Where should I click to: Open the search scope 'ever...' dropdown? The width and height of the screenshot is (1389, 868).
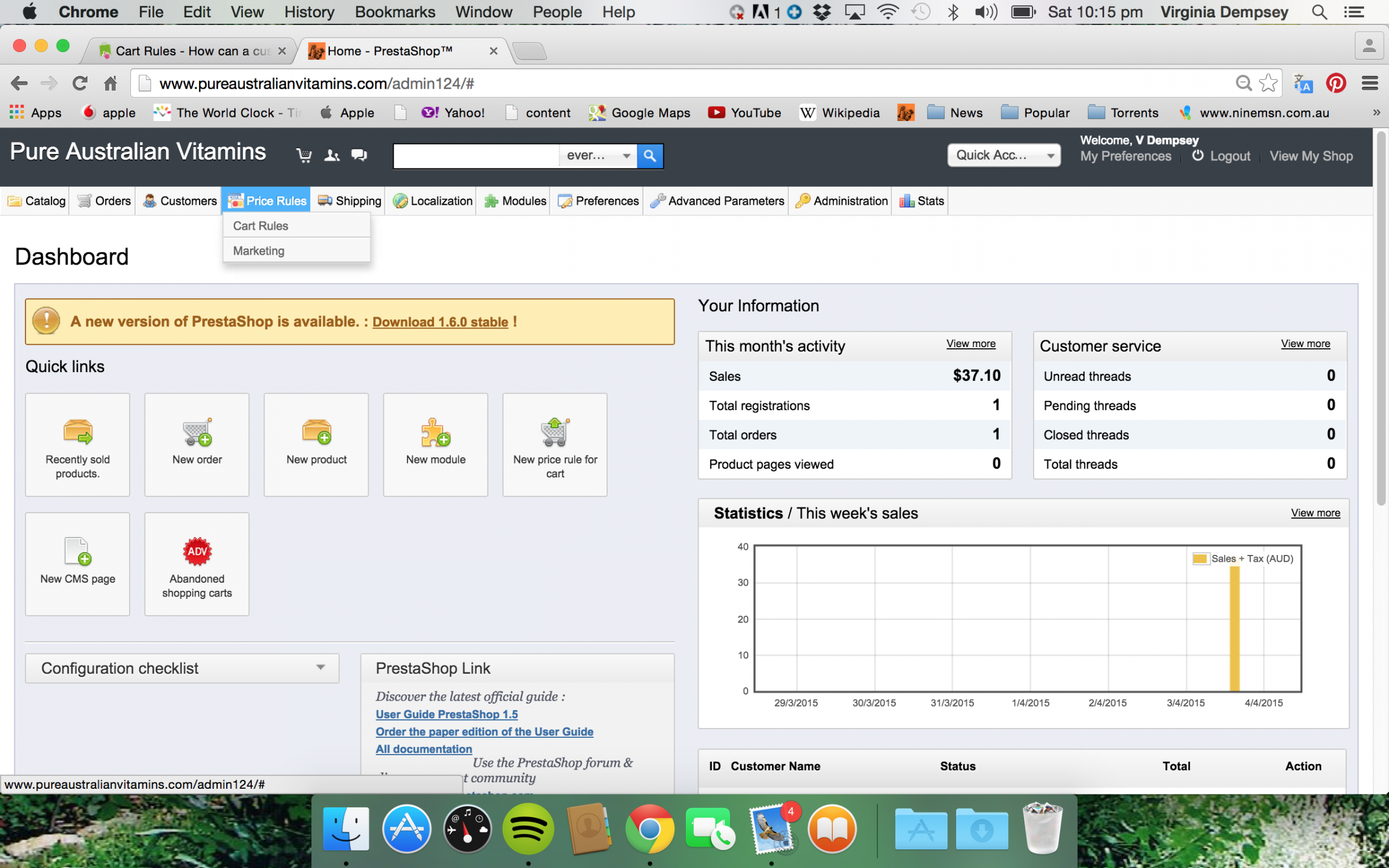(x=598, y=155)
